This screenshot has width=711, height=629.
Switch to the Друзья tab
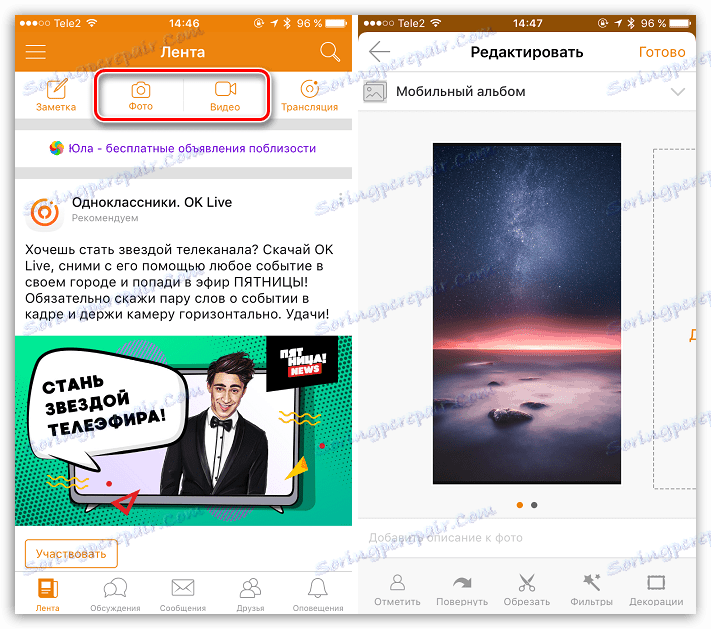click(250, 595)
